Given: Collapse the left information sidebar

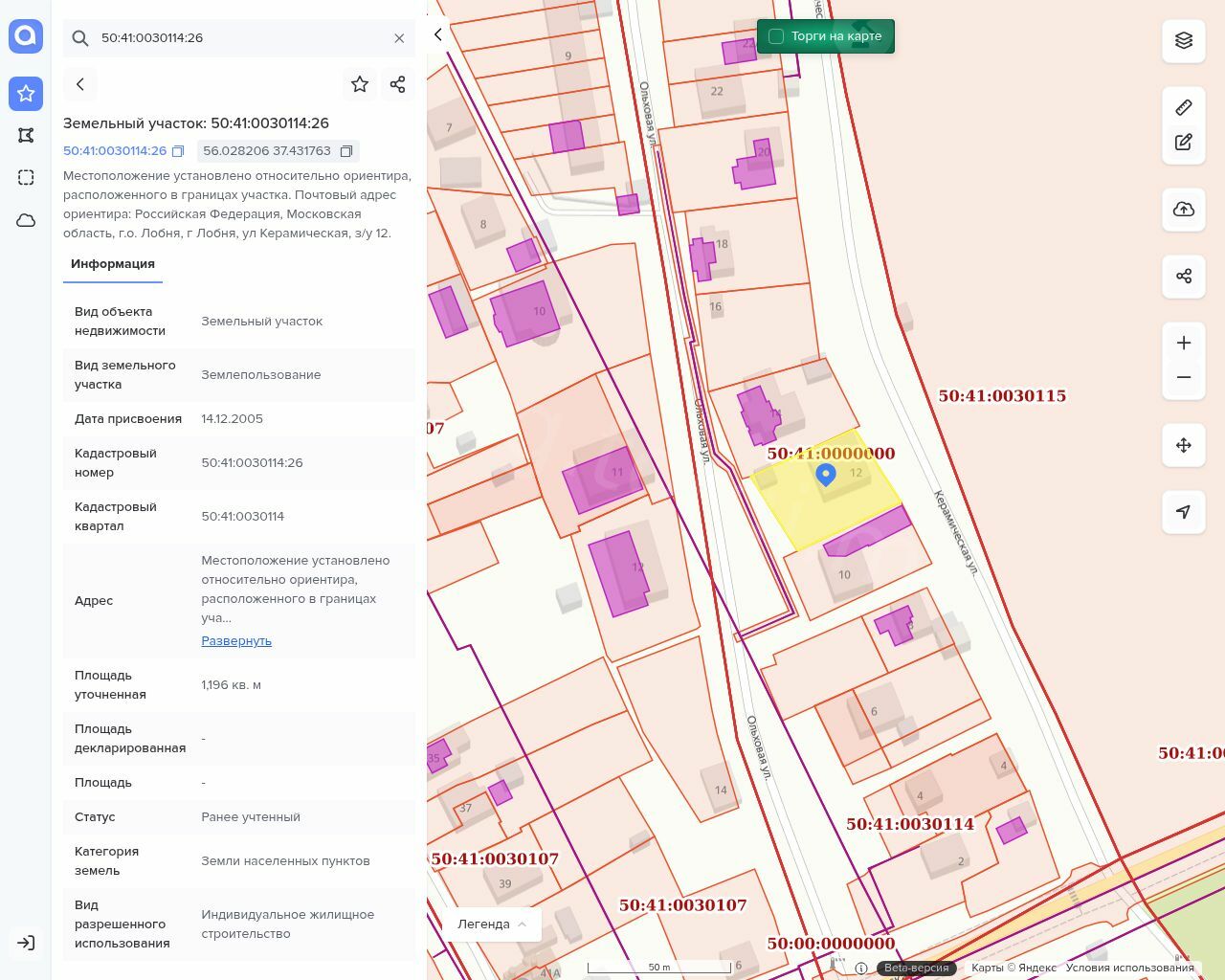Looking at the screenshot, I should pyautogui.click(x=438, y=34).
